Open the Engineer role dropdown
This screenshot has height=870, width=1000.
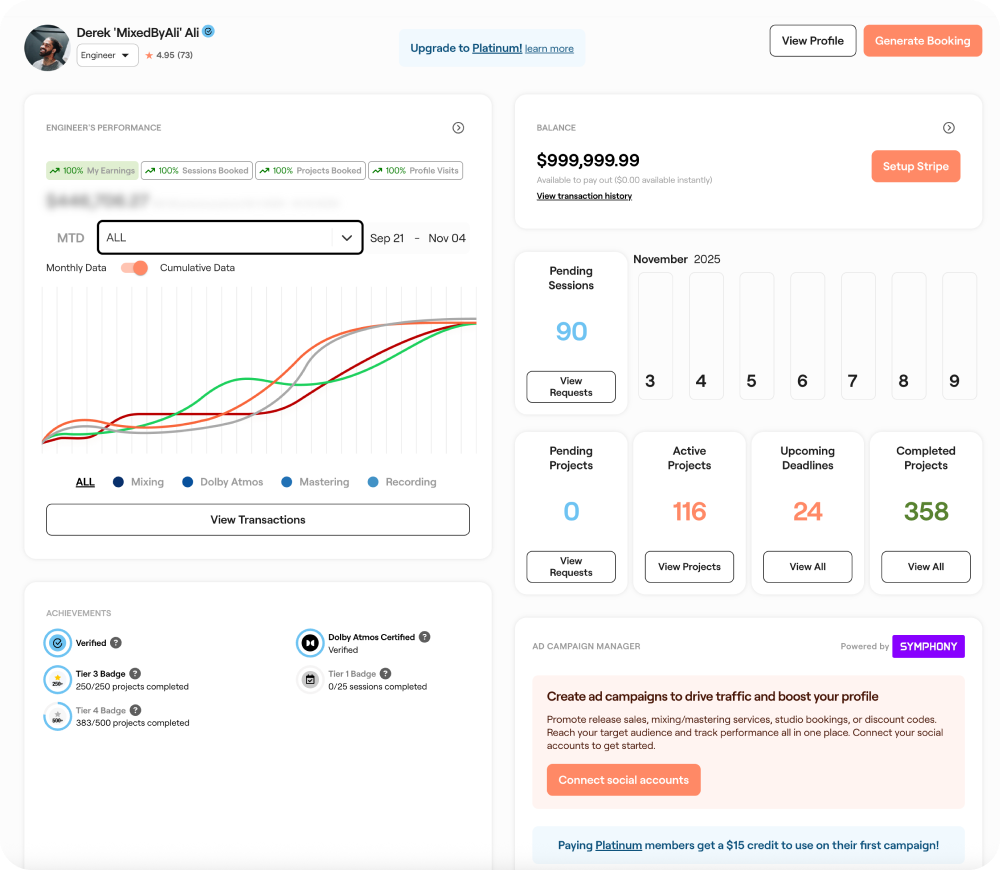coord(108,56)
